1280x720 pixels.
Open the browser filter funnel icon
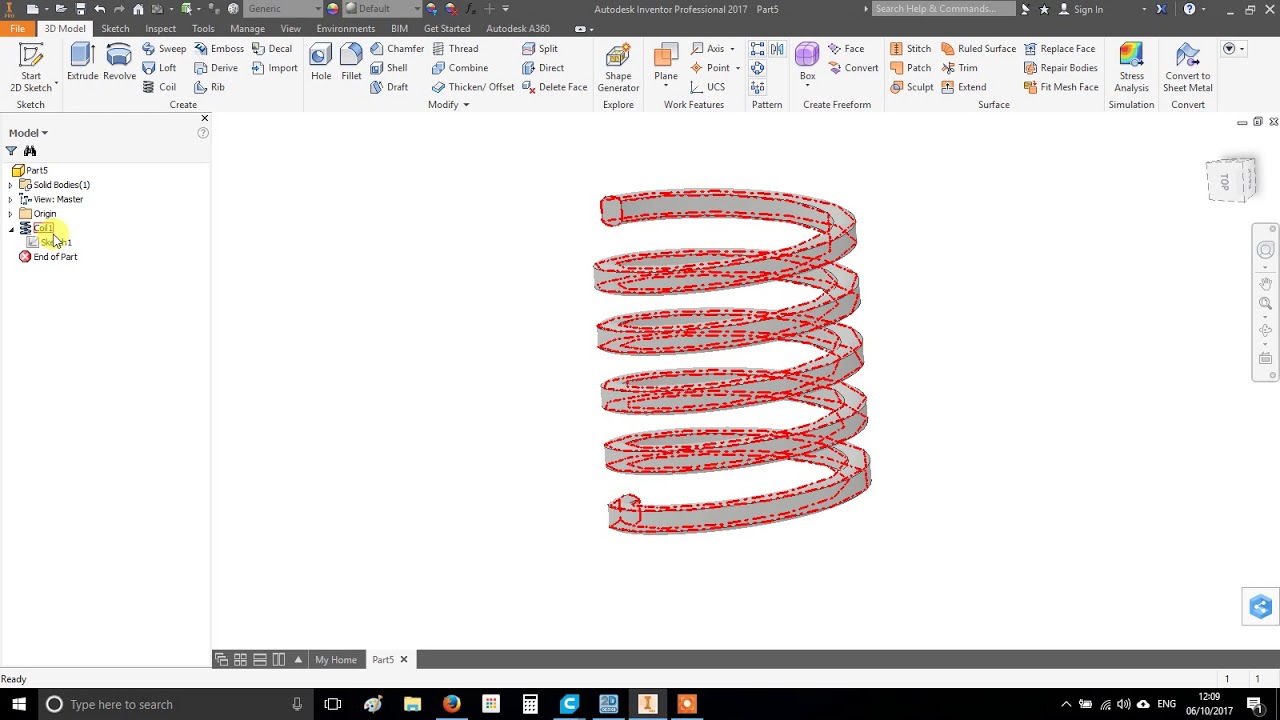click(12, 151)
